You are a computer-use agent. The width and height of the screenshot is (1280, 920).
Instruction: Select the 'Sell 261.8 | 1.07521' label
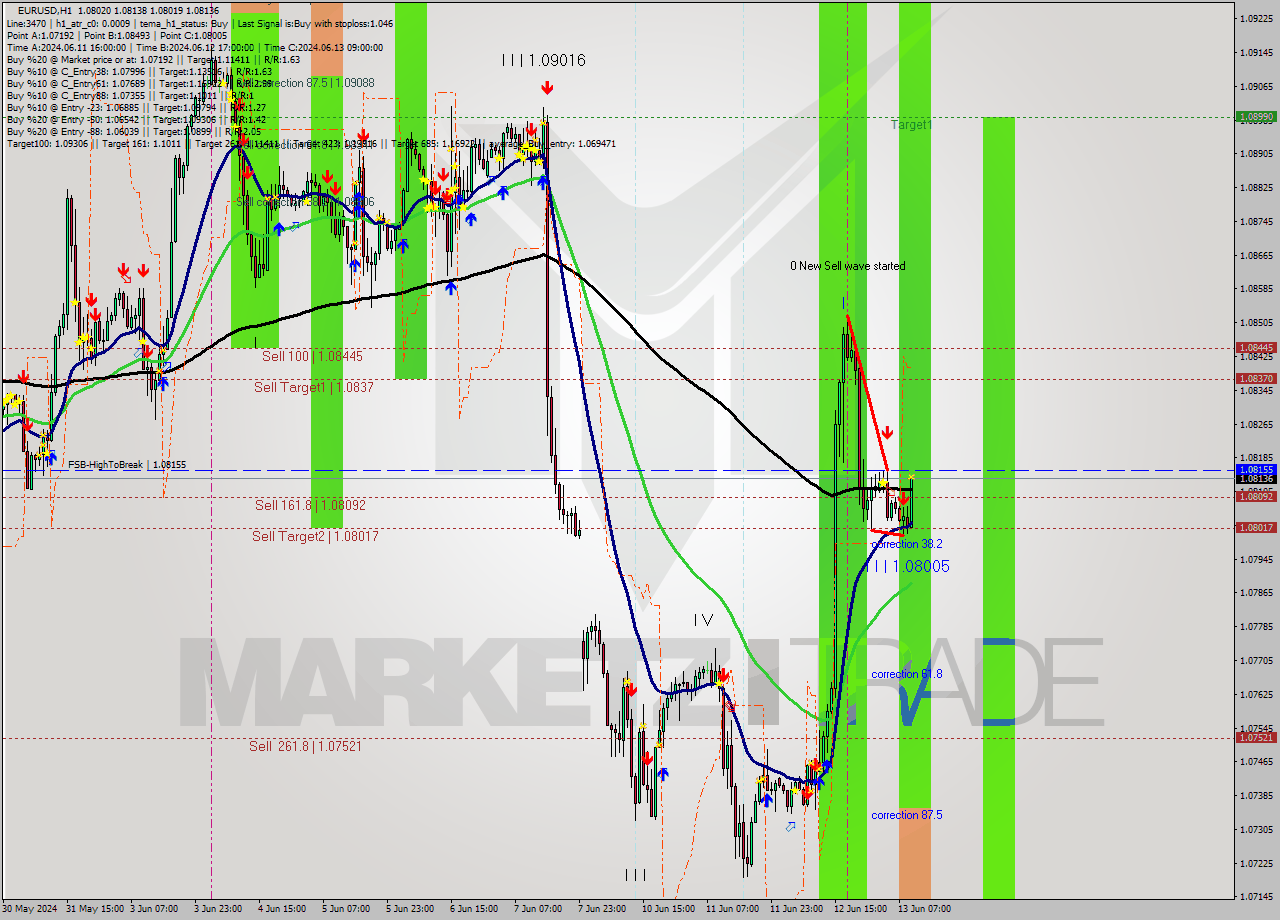click(x=305, y=746)
